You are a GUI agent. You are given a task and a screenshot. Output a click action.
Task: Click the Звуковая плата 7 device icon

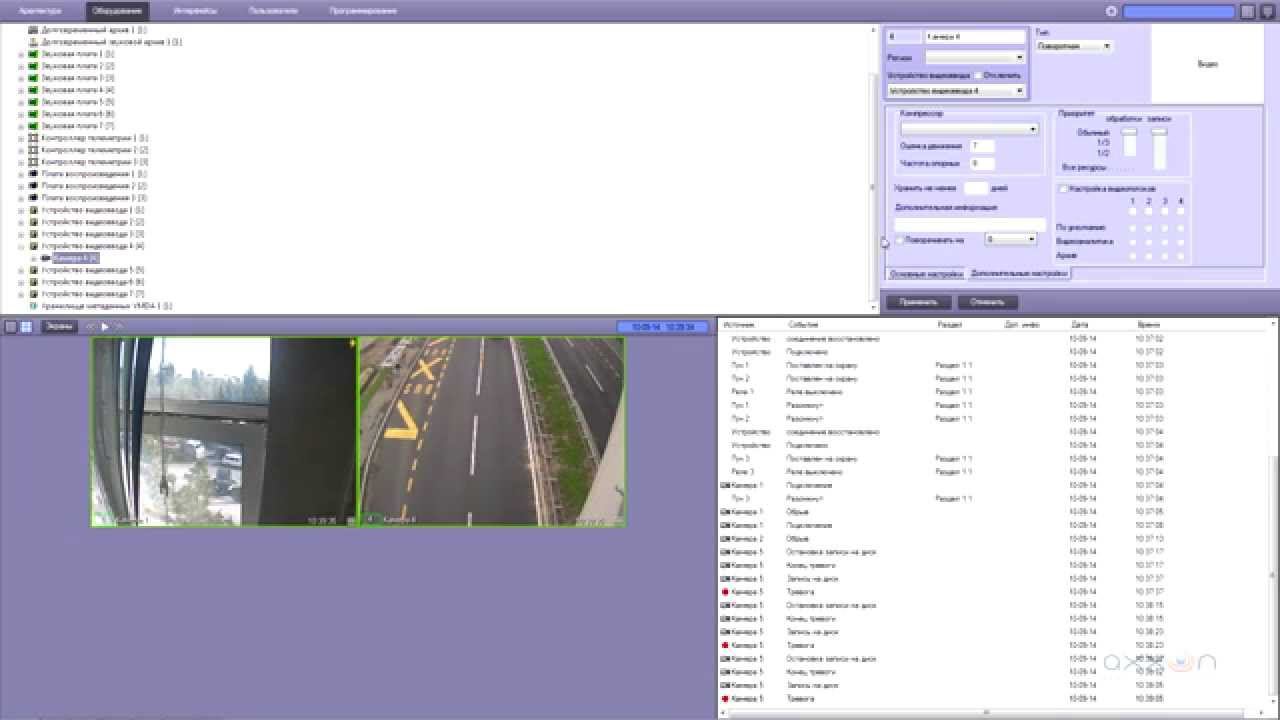pos(33,126)
